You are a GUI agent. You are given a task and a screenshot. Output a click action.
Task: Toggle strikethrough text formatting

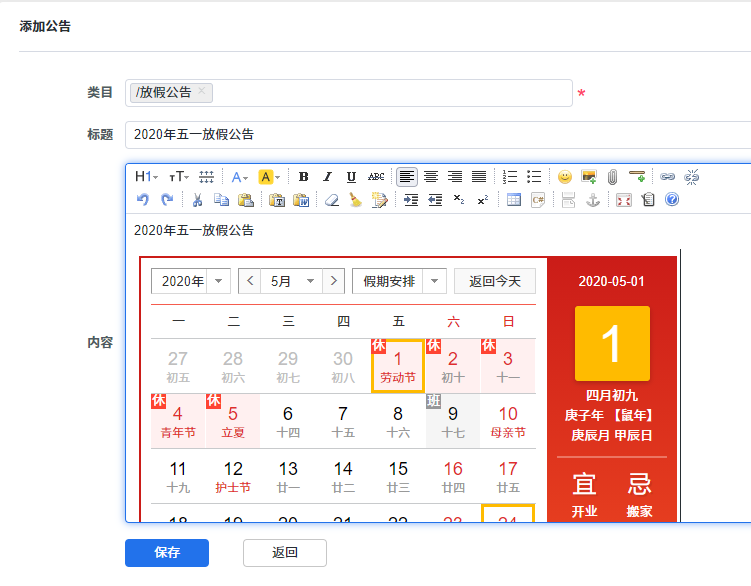376,177
